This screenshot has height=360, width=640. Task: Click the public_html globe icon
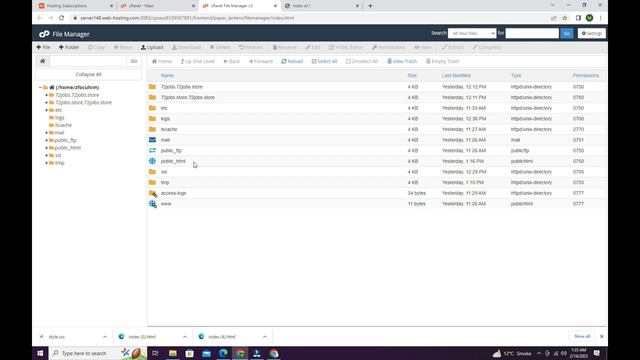152,161
